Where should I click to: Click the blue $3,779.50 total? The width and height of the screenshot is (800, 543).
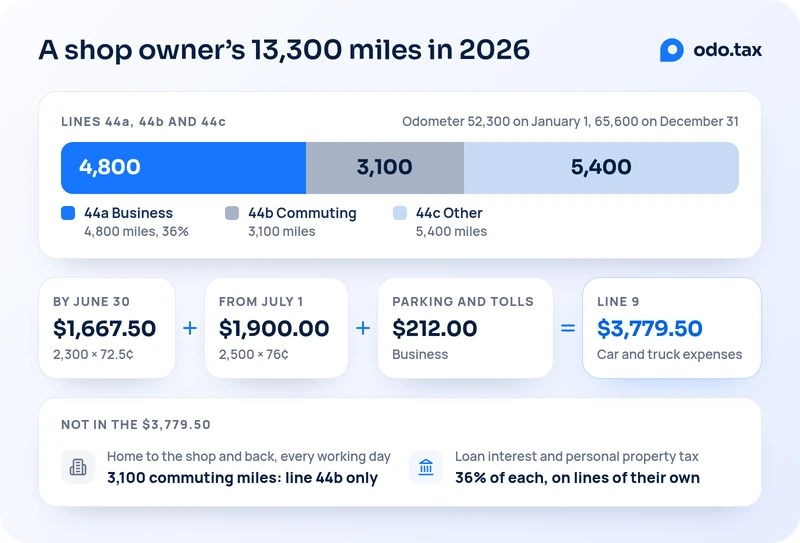[x=649, y=328]
